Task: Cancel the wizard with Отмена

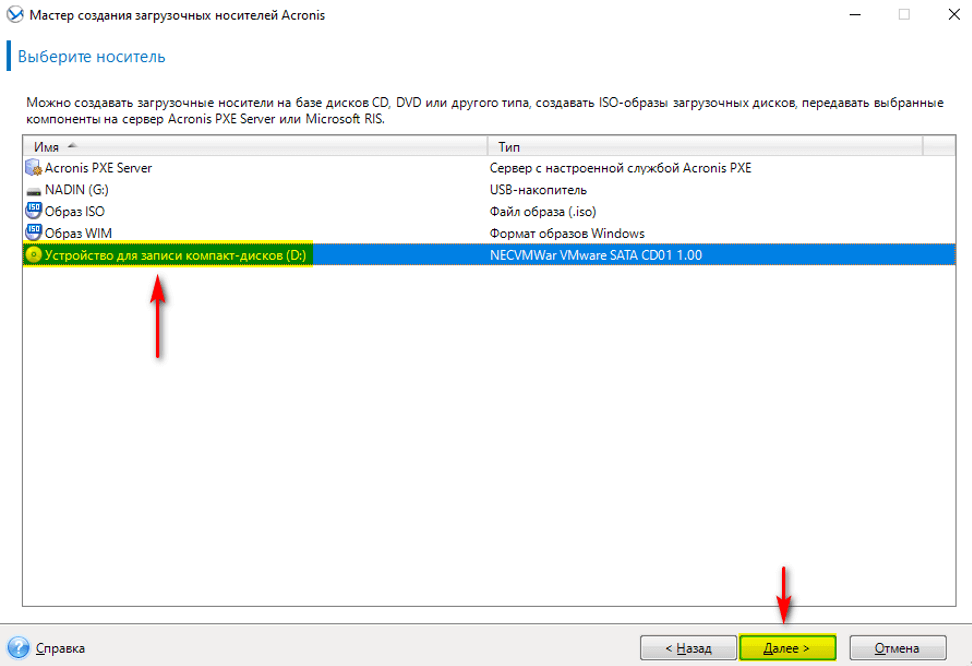Action: (897, 648)
